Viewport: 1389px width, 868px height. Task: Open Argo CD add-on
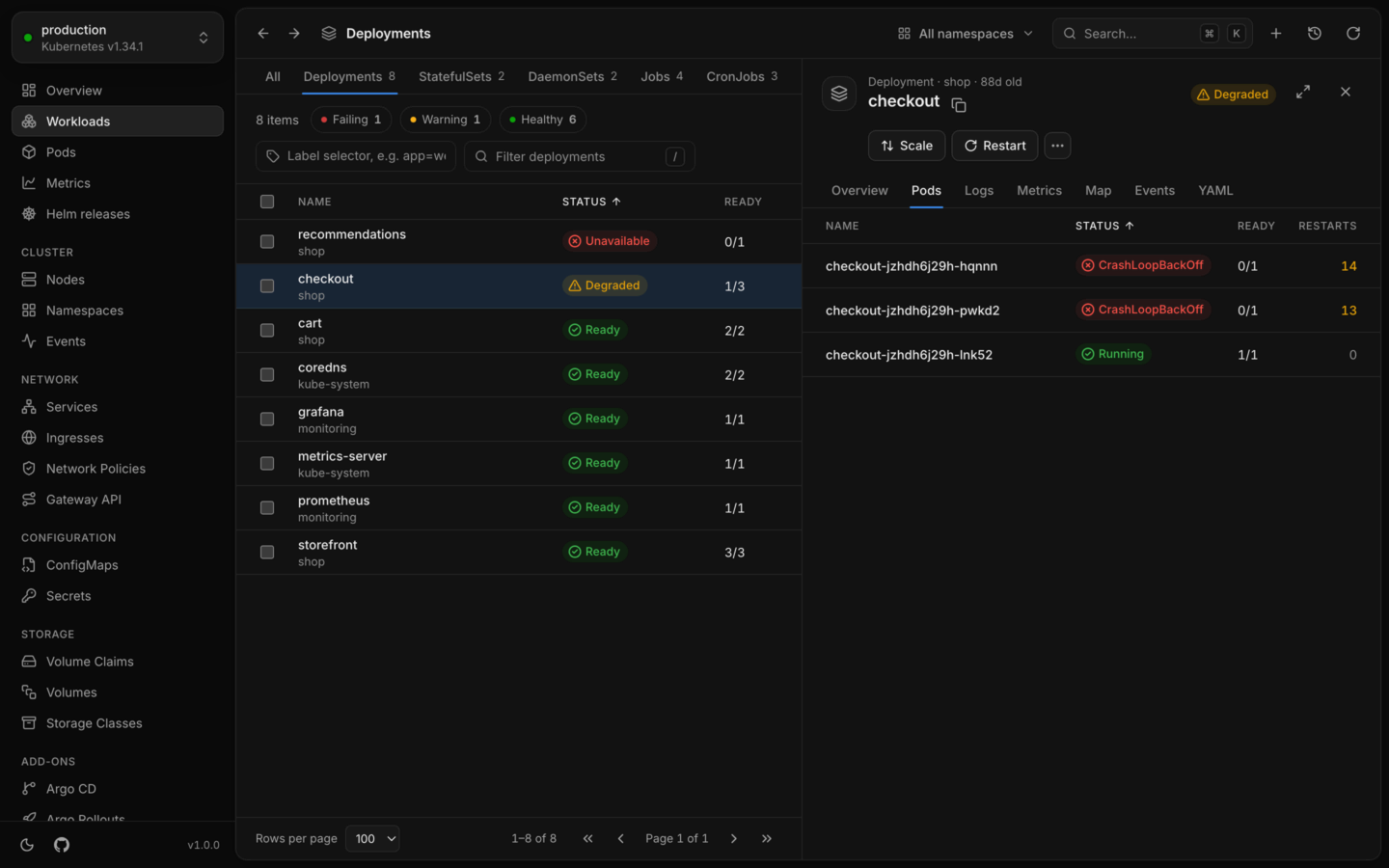point(118,789)
